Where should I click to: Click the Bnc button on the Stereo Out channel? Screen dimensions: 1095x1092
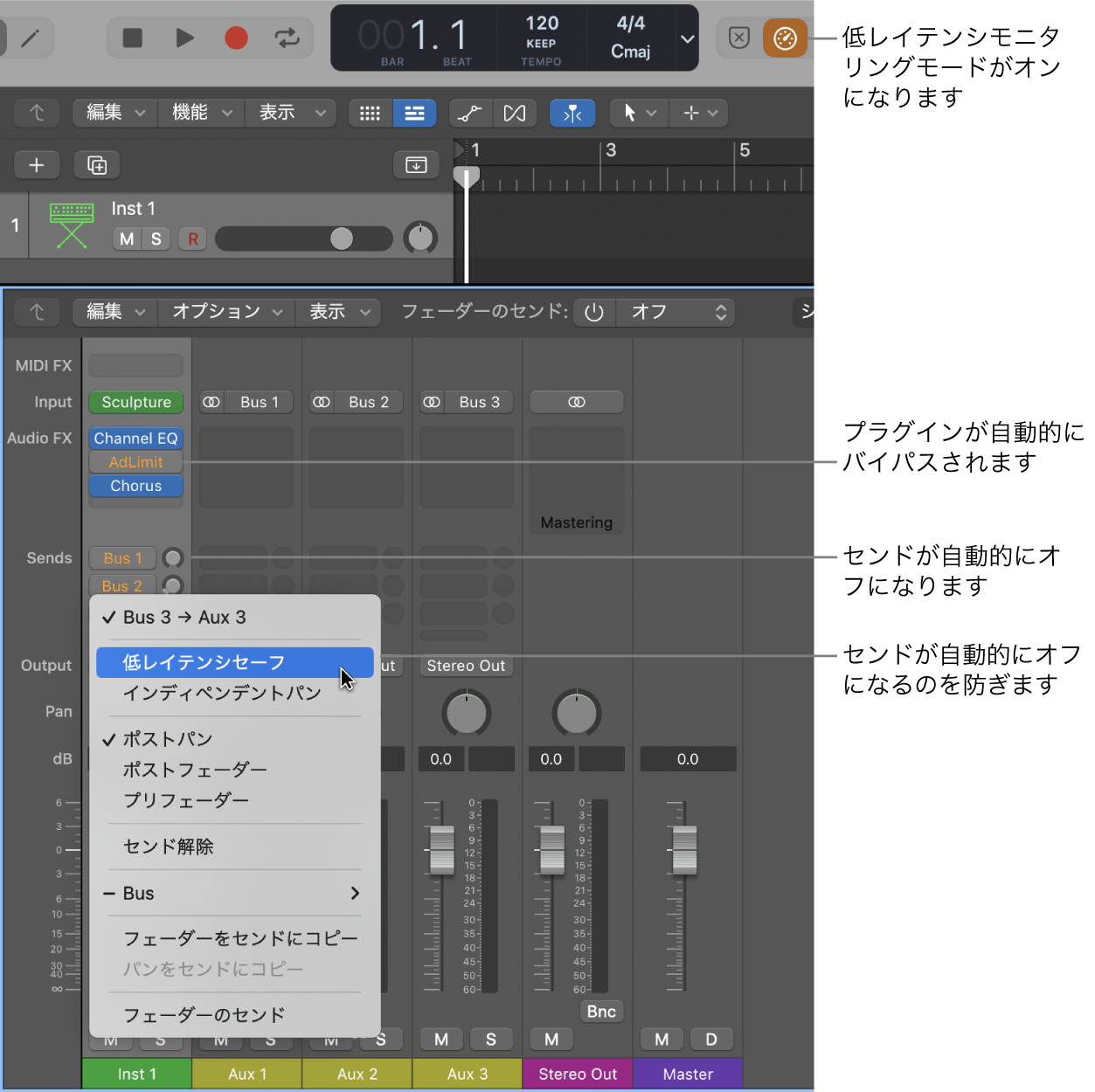600,1011
